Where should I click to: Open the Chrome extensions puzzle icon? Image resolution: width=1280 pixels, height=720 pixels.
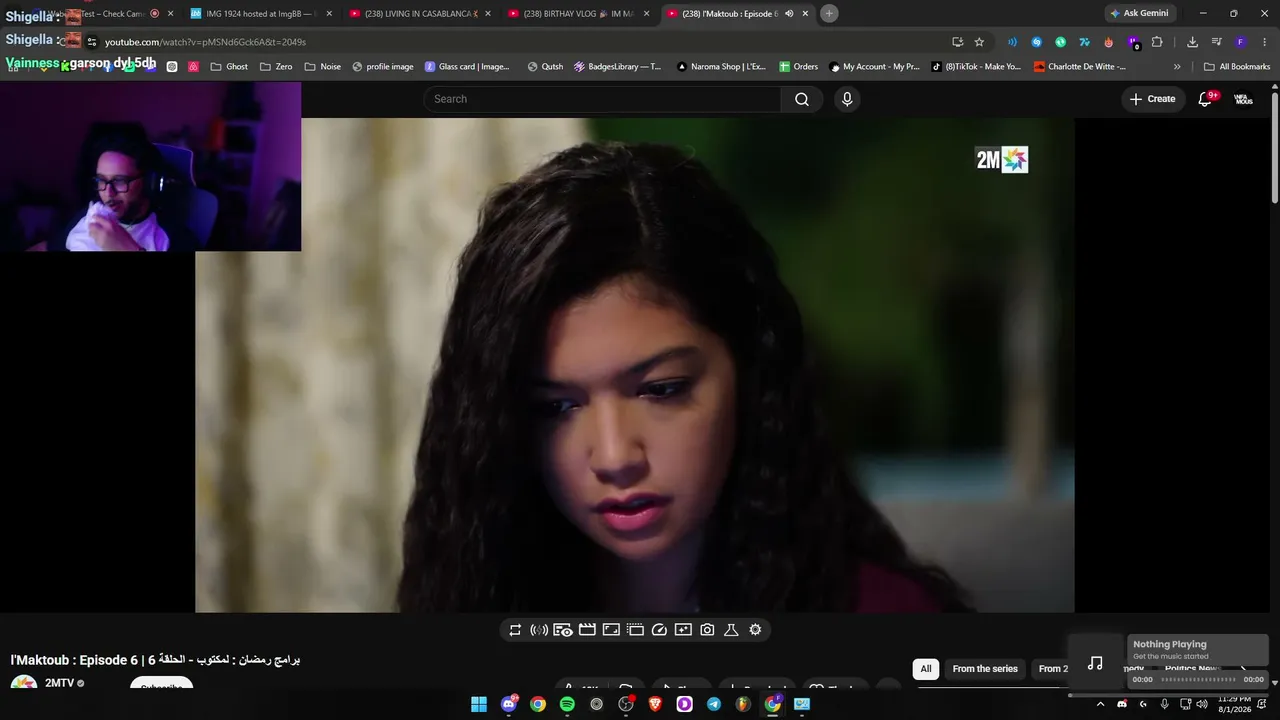(x=1157, y=42)
